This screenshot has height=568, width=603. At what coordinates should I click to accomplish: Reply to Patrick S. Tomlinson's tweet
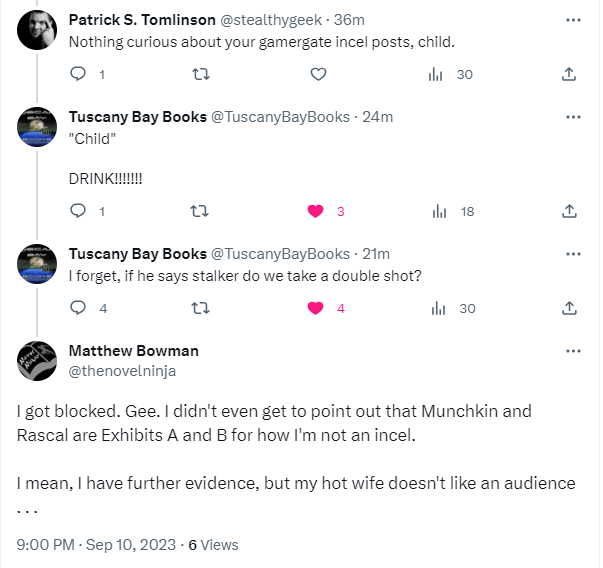pos(79,74)
